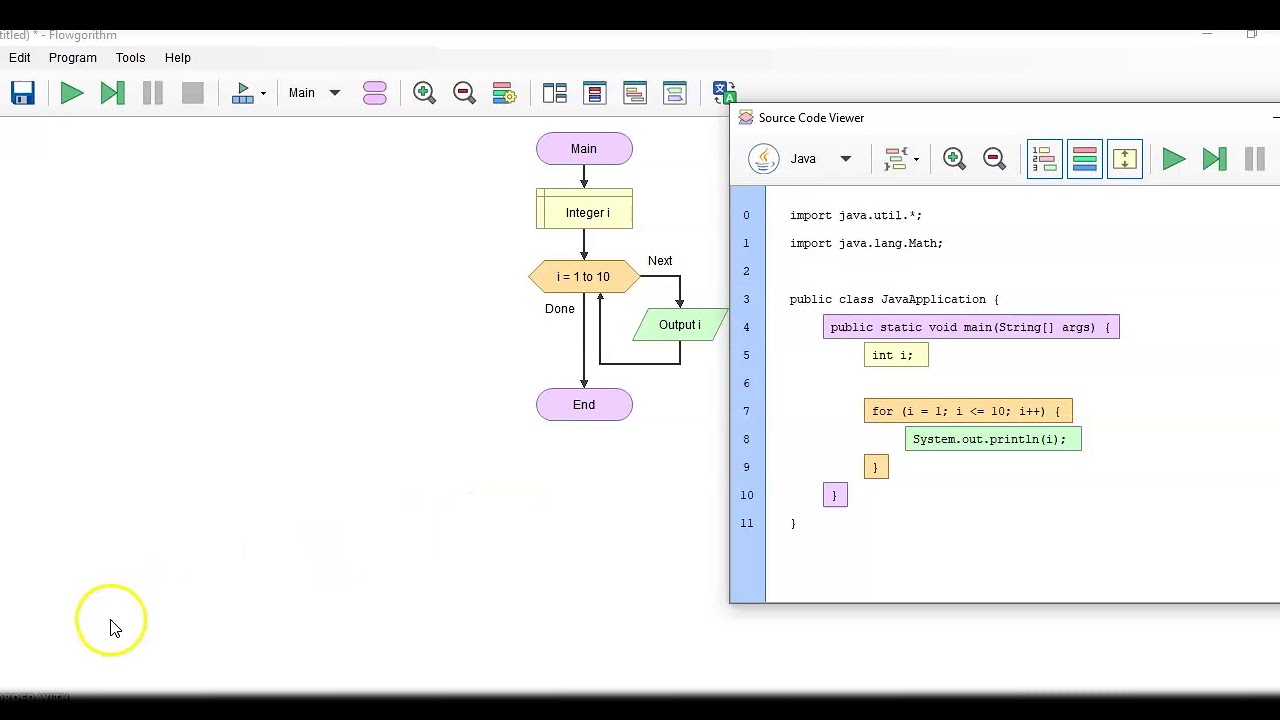The image size is (1280, 720).
Task: Open the function manager pink shapes icon
Action: tap(375, 93)
